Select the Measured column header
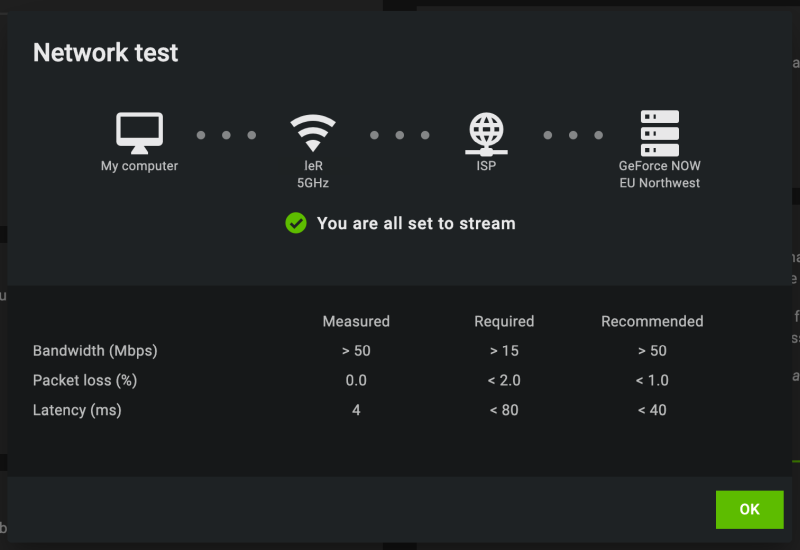Viewport: 800px width, 550px height. [356, 321]
